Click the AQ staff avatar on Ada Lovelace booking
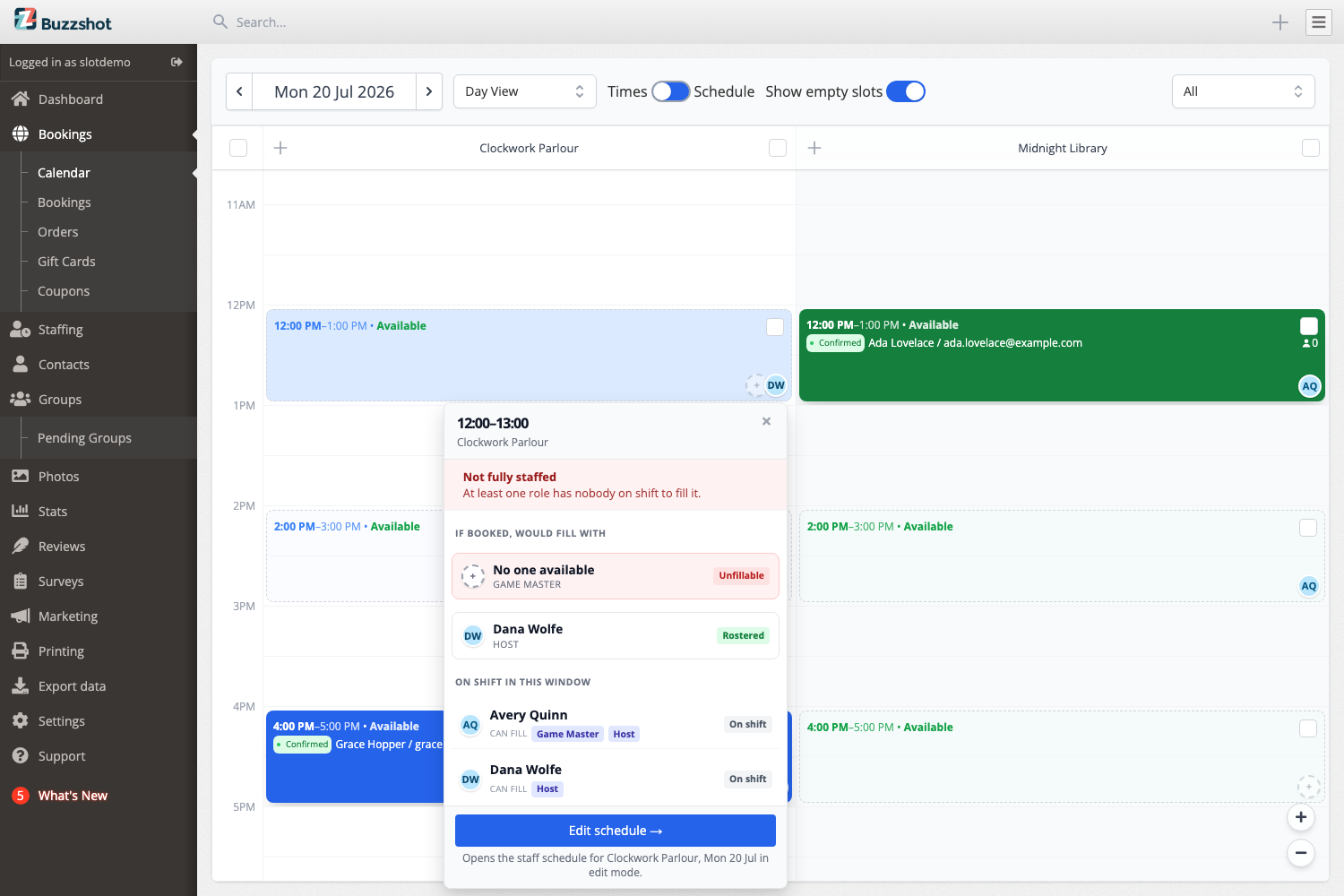Image resolution: width=1344 pixels, height=896 pixels. (x=1309, y=386)
